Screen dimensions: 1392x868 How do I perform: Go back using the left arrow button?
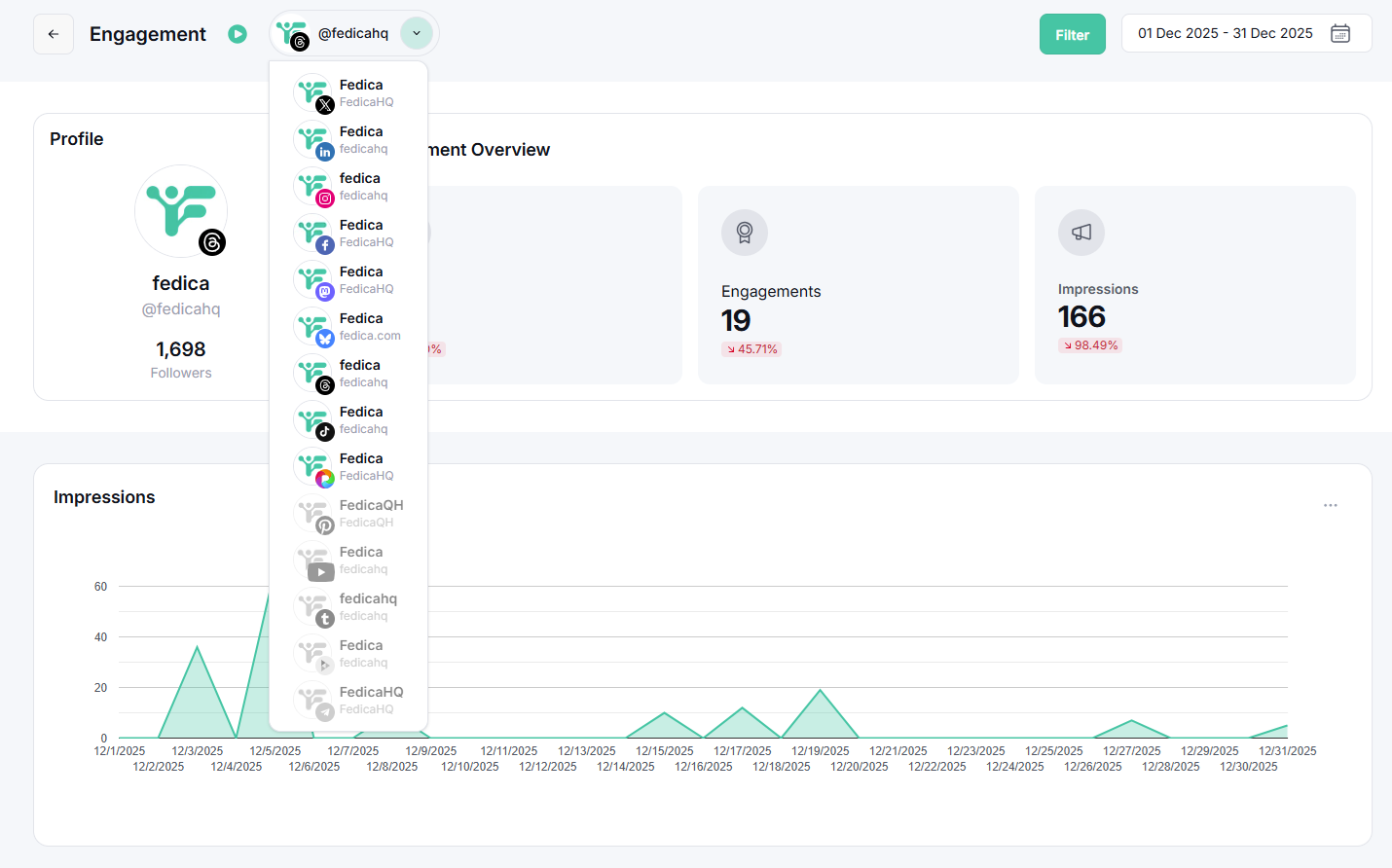click(x=54, y=34)
